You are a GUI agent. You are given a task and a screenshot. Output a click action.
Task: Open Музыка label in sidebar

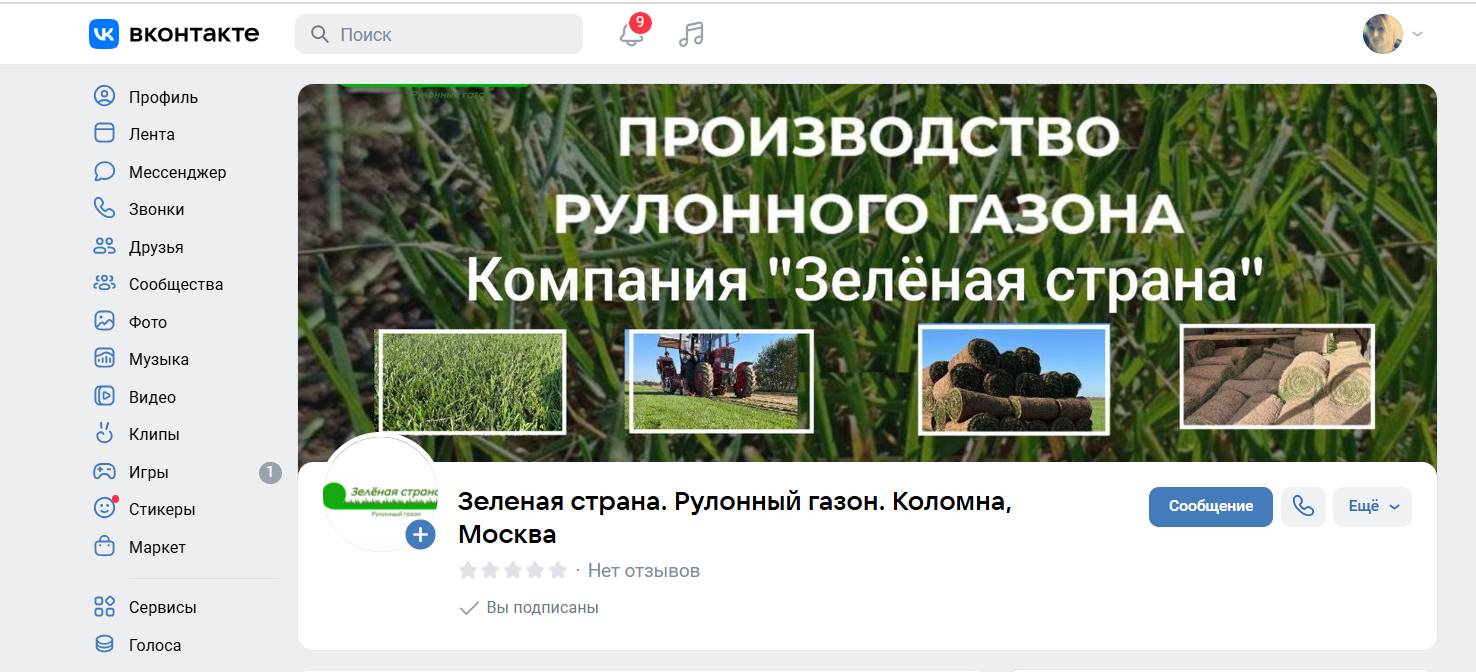159,359
